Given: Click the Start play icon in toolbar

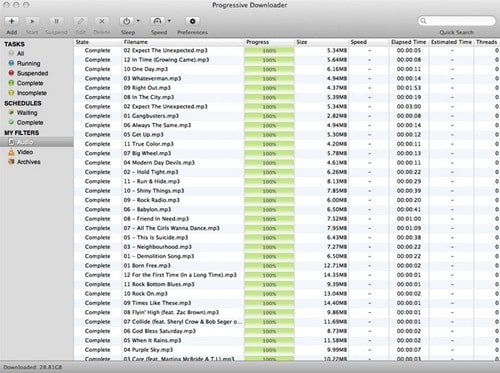Looking at the screenshot, I should (x=32, y=21).
